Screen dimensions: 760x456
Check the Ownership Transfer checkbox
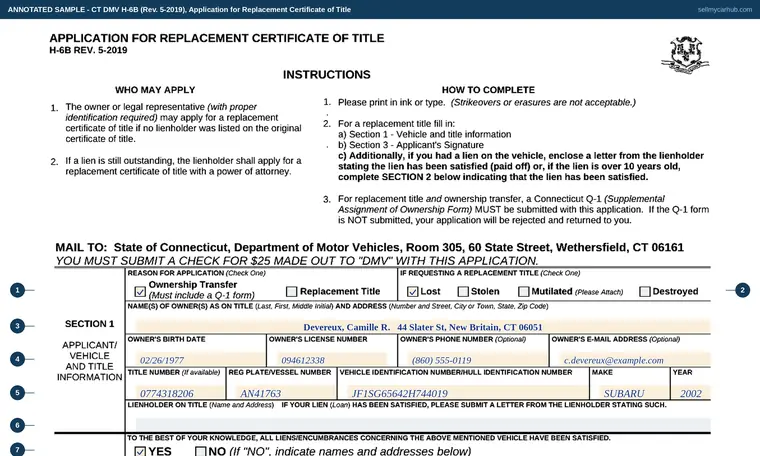pos(140,291)
